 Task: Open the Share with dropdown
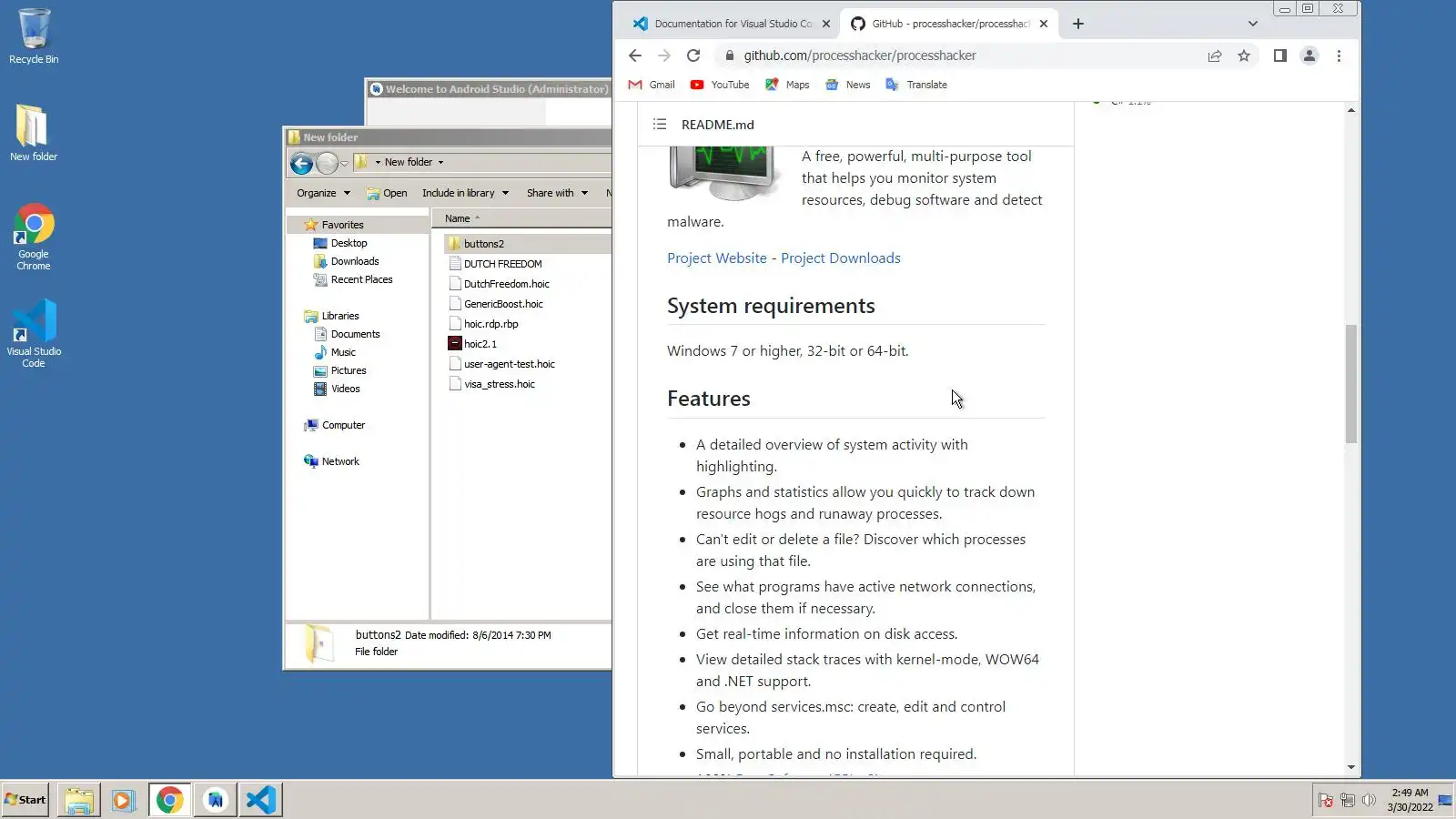click(557, 193)
